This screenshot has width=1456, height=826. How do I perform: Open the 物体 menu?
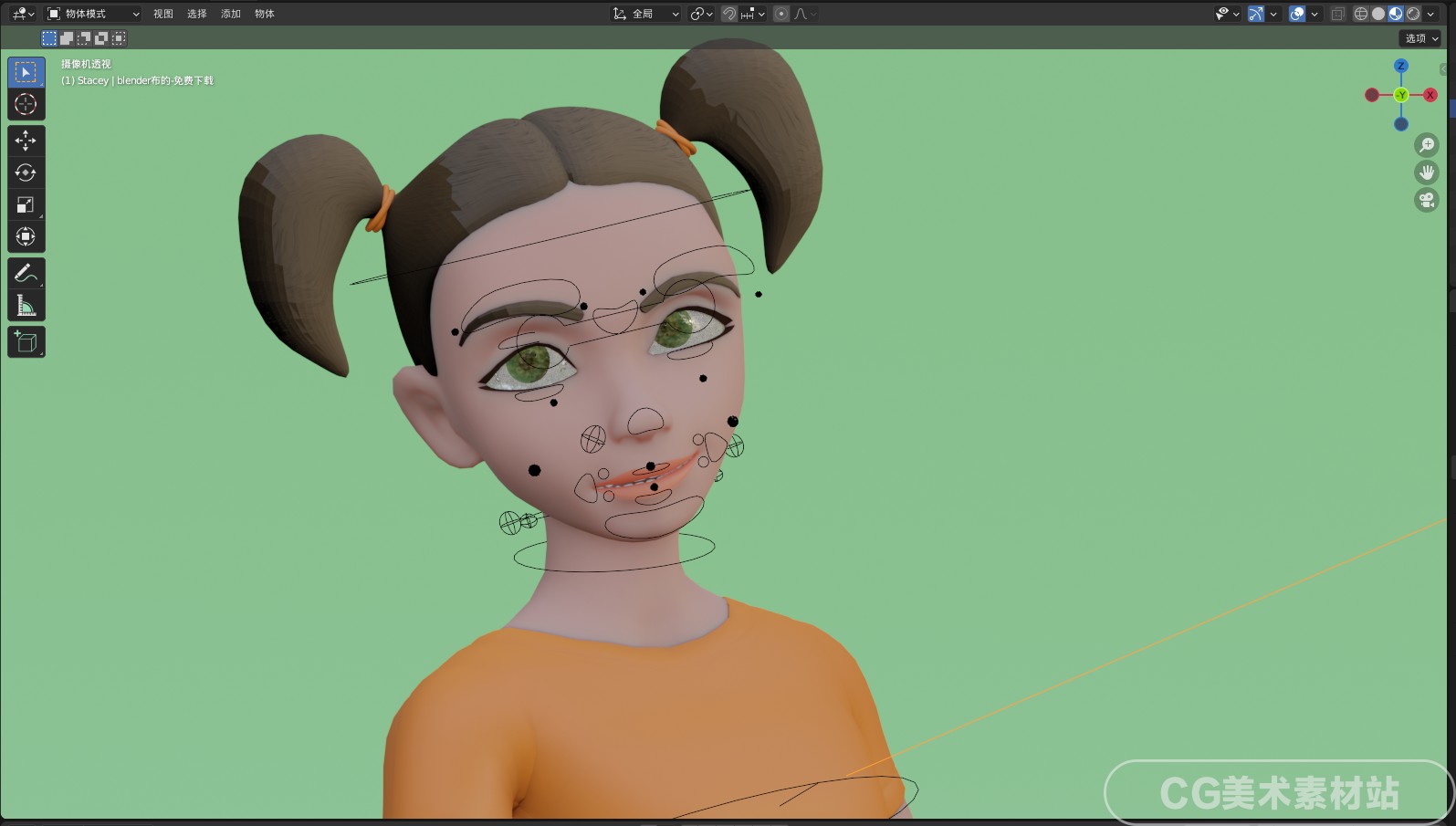265,14
